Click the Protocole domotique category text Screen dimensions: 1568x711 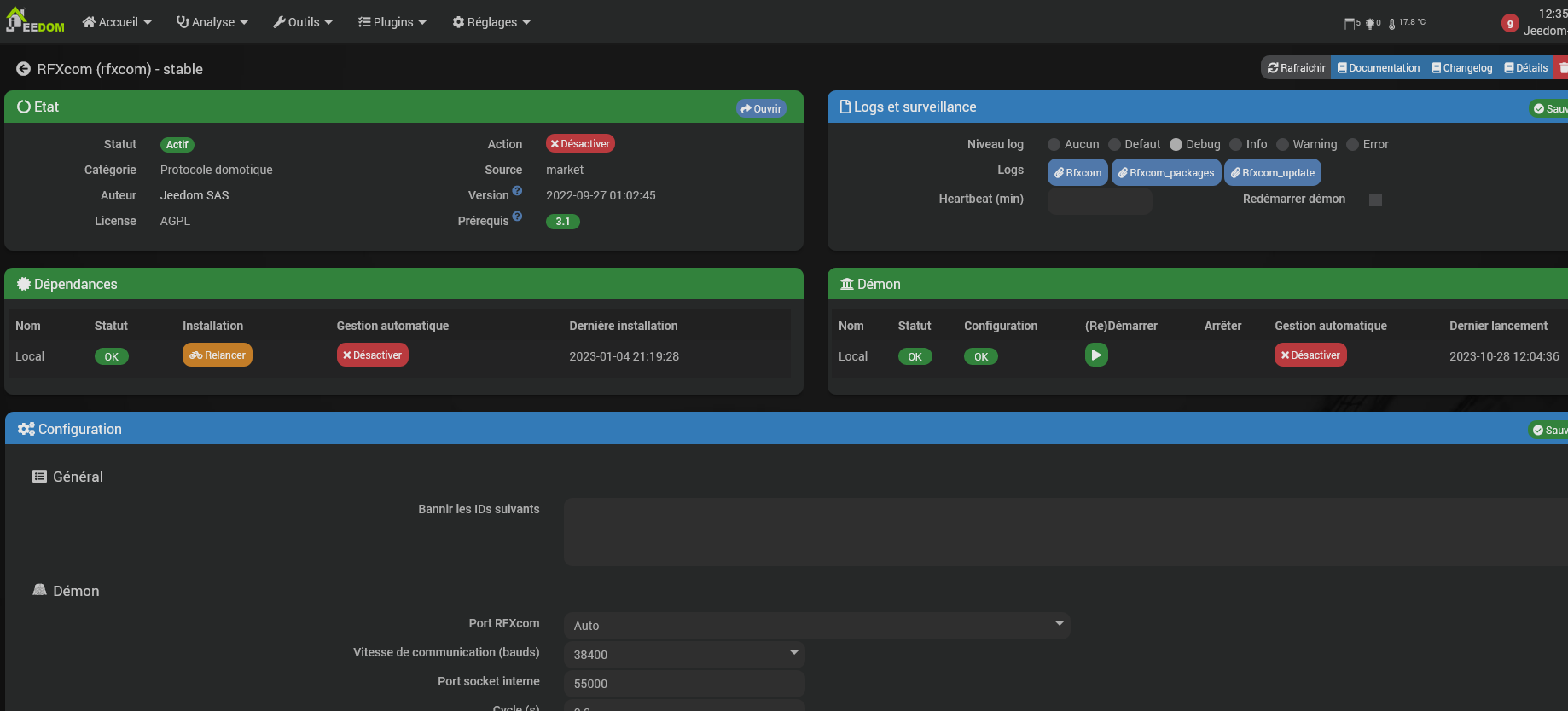[x=217, y=170]
